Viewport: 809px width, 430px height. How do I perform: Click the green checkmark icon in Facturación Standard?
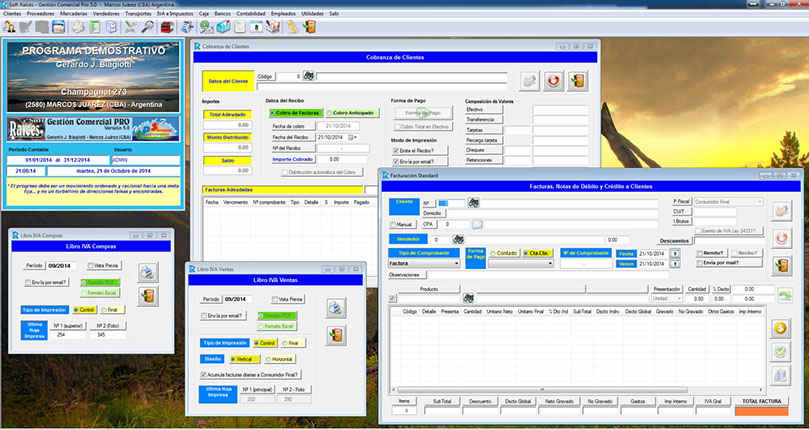click(781, 351)
